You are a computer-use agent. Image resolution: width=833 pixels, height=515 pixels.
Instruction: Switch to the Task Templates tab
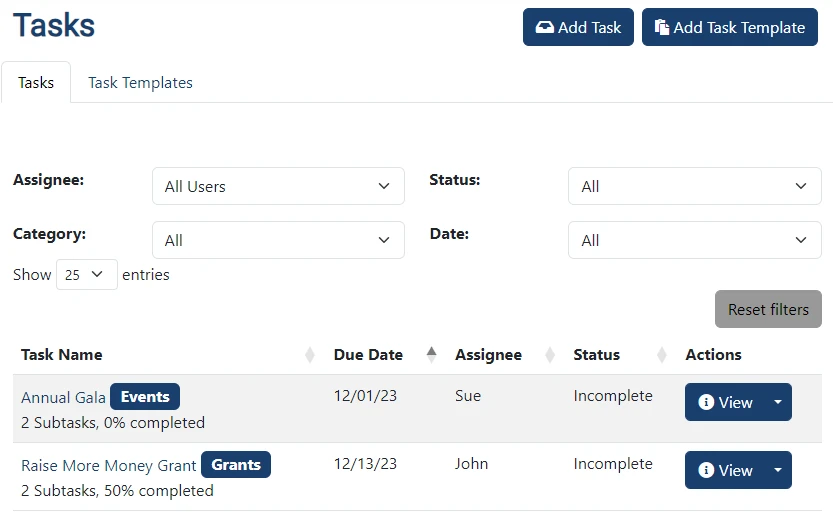tap(140, 83)
